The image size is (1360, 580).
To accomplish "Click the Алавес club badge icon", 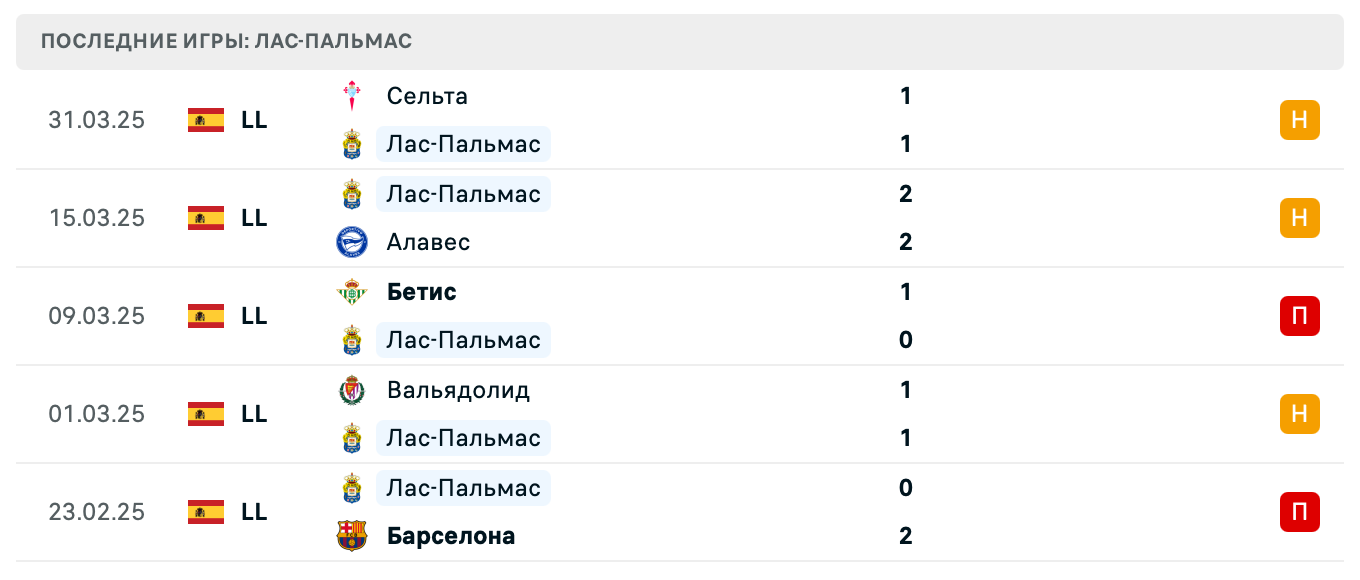I will coord(351,242).
